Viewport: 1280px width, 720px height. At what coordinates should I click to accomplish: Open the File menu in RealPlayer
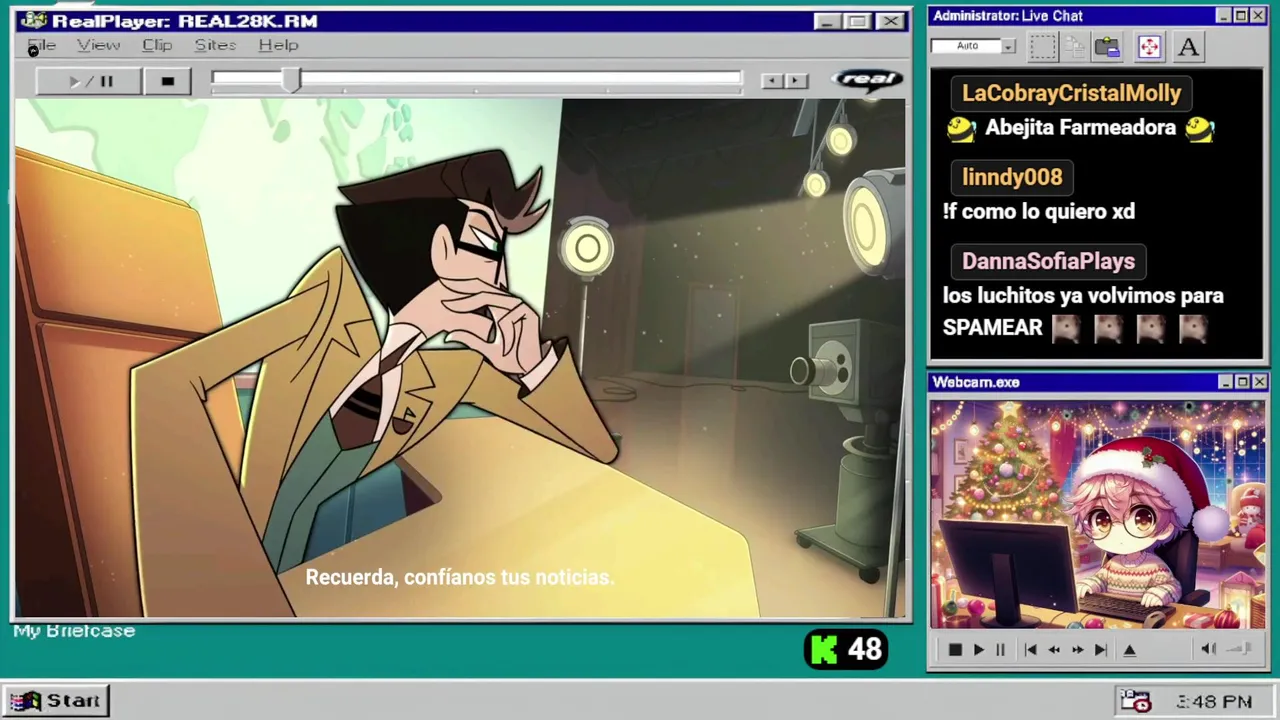tap(42, 45)
